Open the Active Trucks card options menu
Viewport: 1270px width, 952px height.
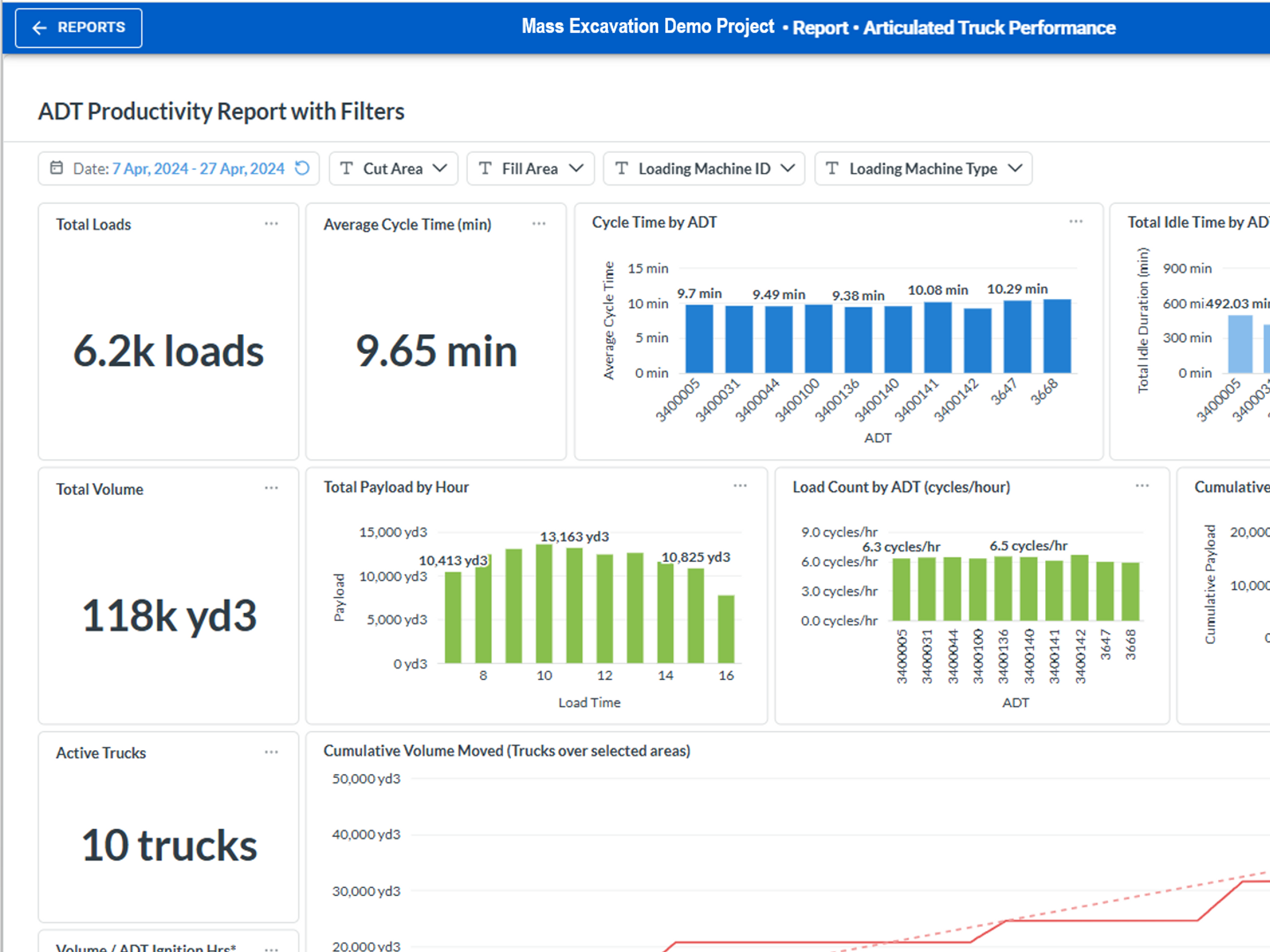pyautogui.click(x=271, y=752)
